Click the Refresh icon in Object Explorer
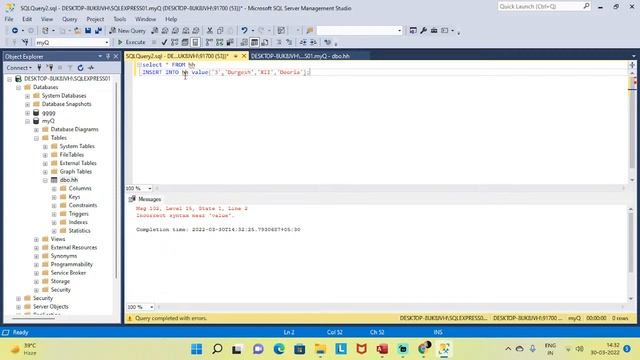This screenshot has height=360, width=640. 80,68
